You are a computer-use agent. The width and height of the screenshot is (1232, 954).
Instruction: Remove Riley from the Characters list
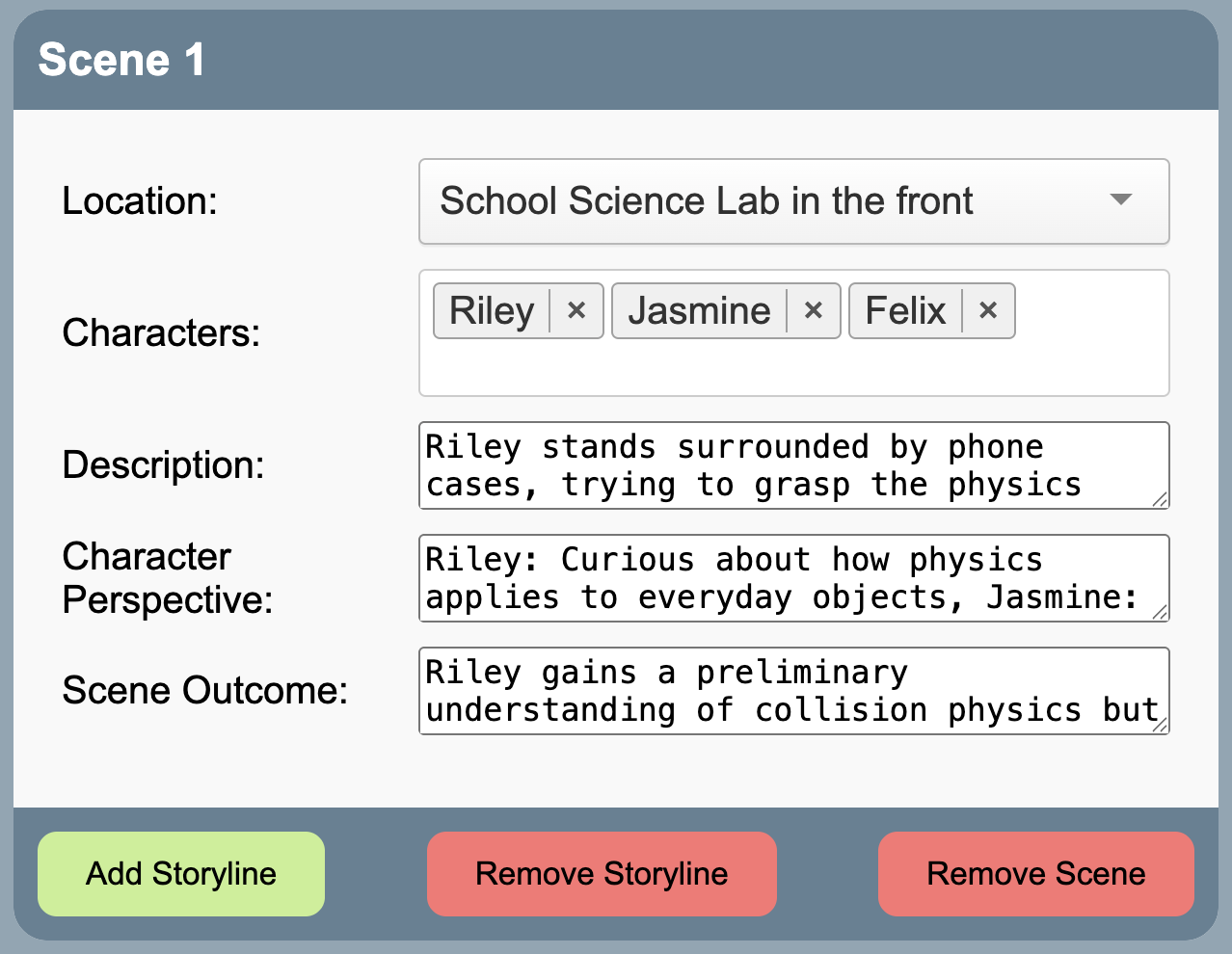[576, 310]
